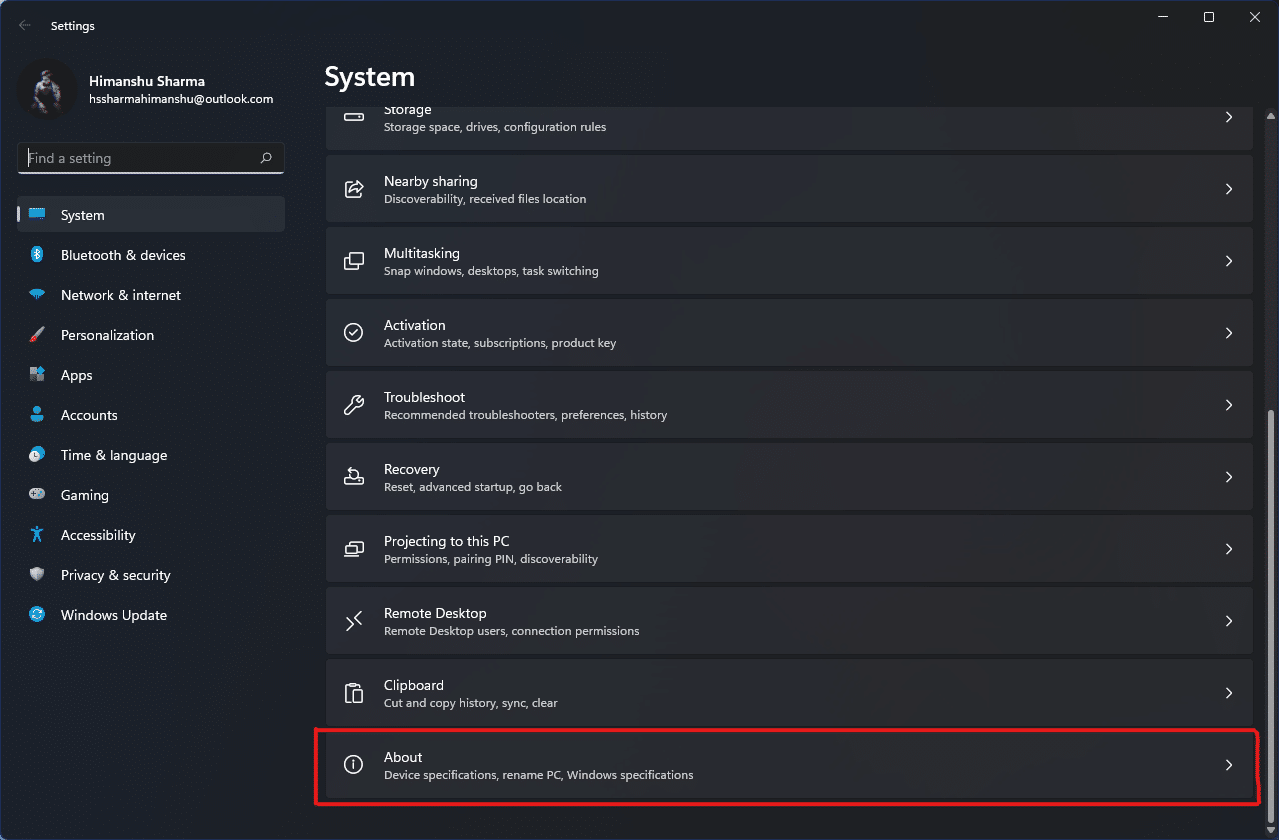Maximize the Settings window
Viewport: 1279px width, 840px height.
click(x=1209, y=17)
